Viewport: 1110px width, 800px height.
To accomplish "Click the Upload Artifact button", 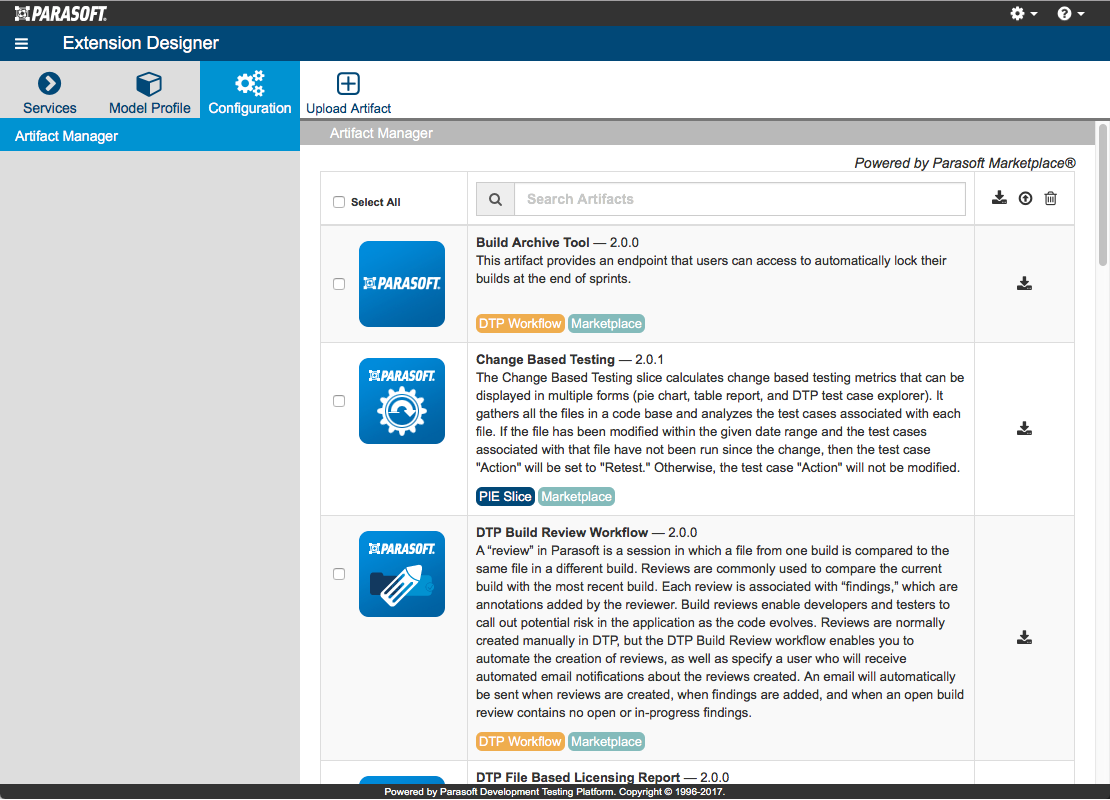I will coord(348,92).
